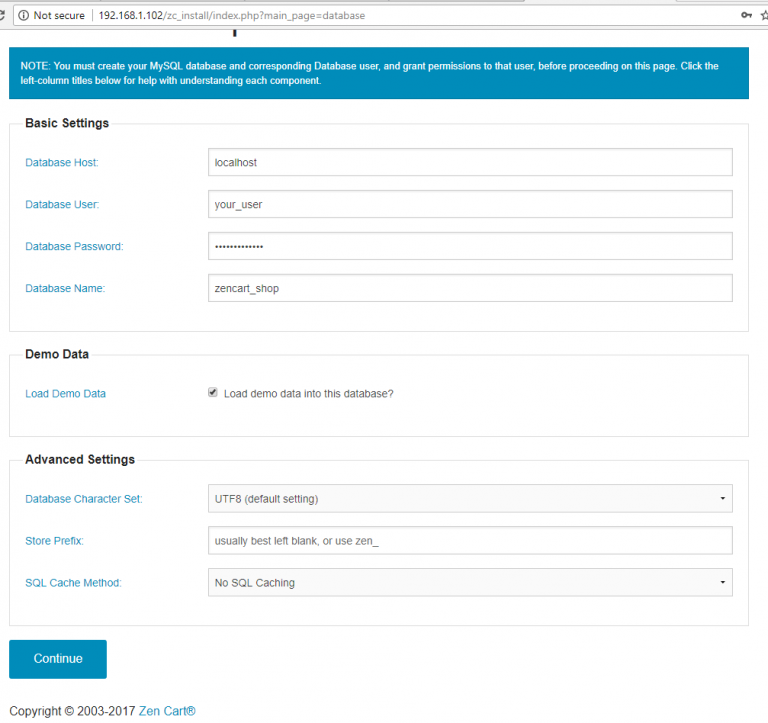Image resolution: width=768 pixels, height=723 pixels.
Task: Click the browser reload icon
Action: pos(3,16)
